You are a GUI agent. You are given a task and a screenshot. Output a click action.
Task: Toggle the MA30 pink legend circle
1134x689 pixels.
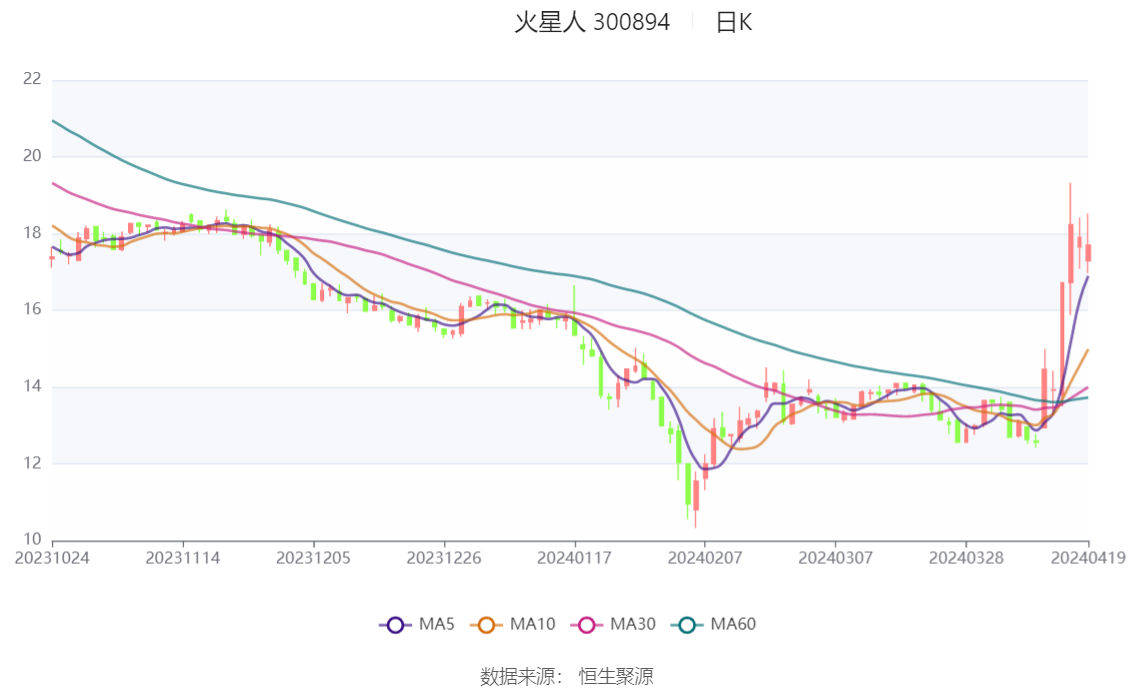(587, 625)
